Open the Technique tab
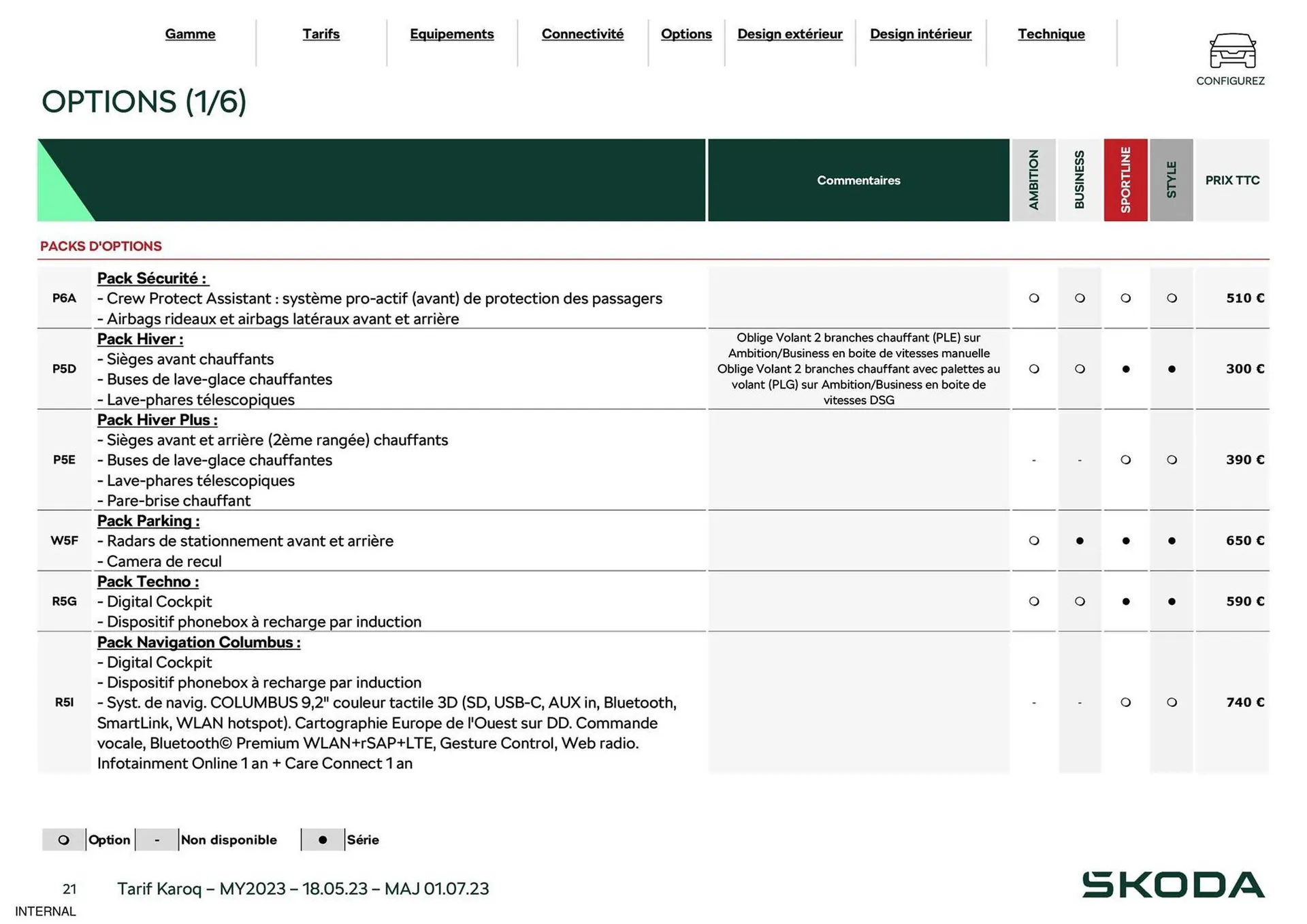The image size is (1307, 924). pos(1051,34)
